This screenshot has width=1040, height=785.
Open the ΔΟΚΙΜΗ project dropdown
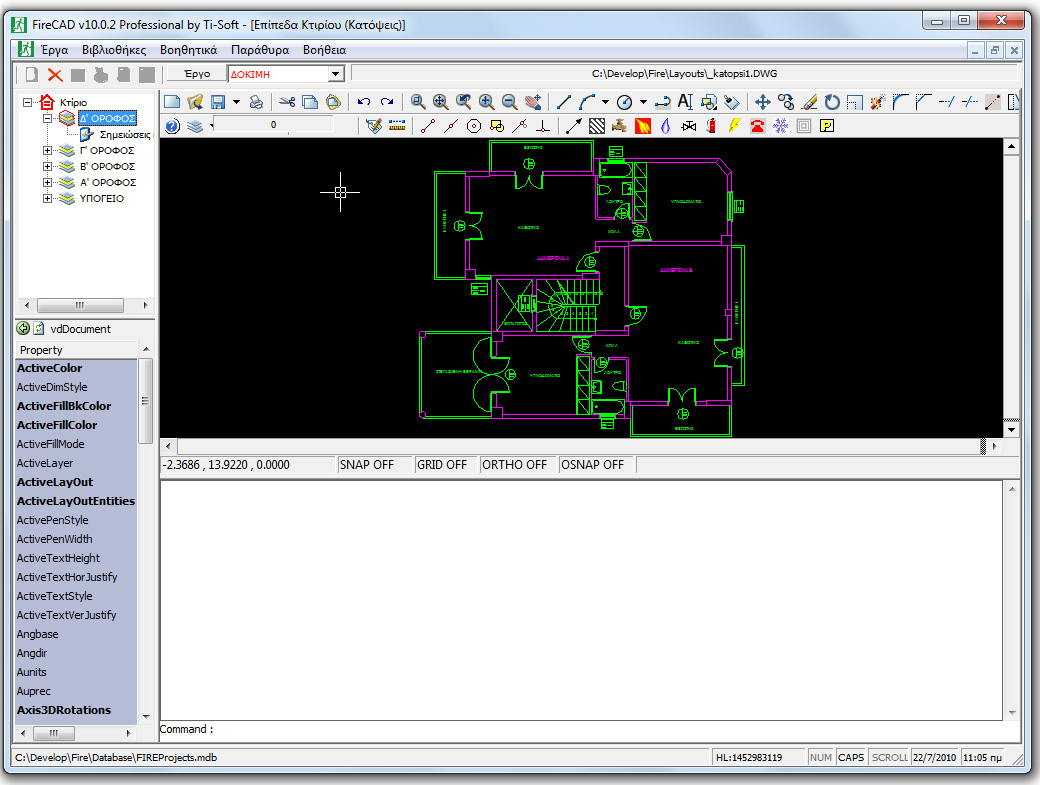point(337,73)
